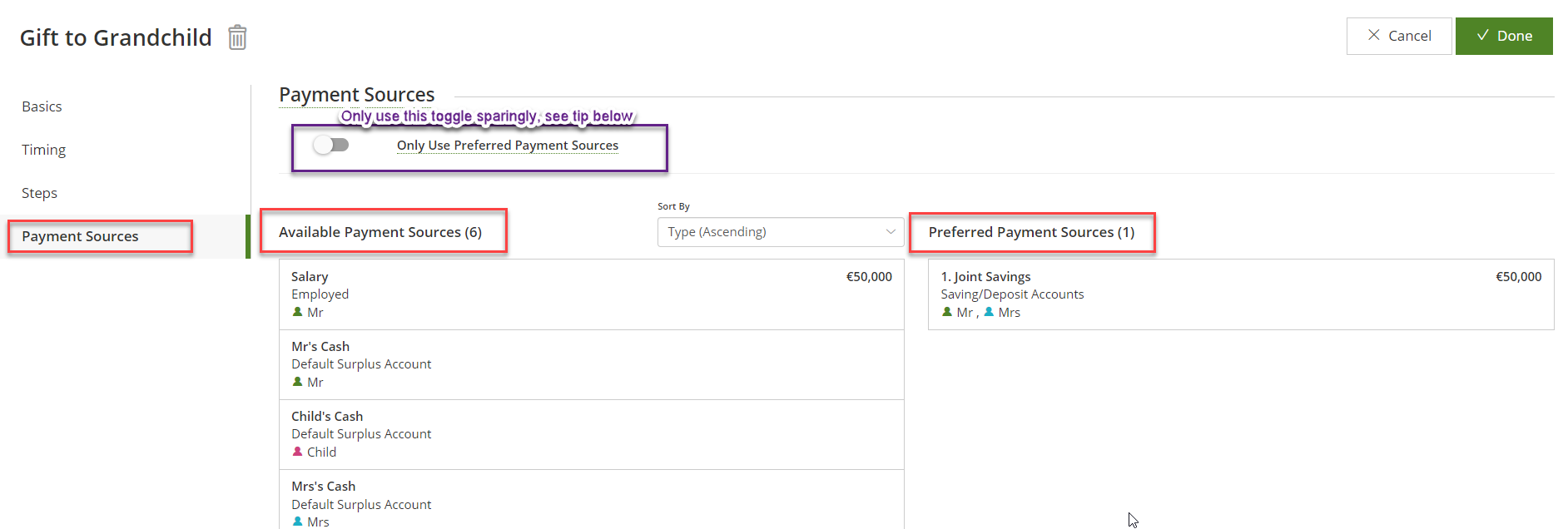
Task: Click the green person icon under Salary
Action: point(297,312)
